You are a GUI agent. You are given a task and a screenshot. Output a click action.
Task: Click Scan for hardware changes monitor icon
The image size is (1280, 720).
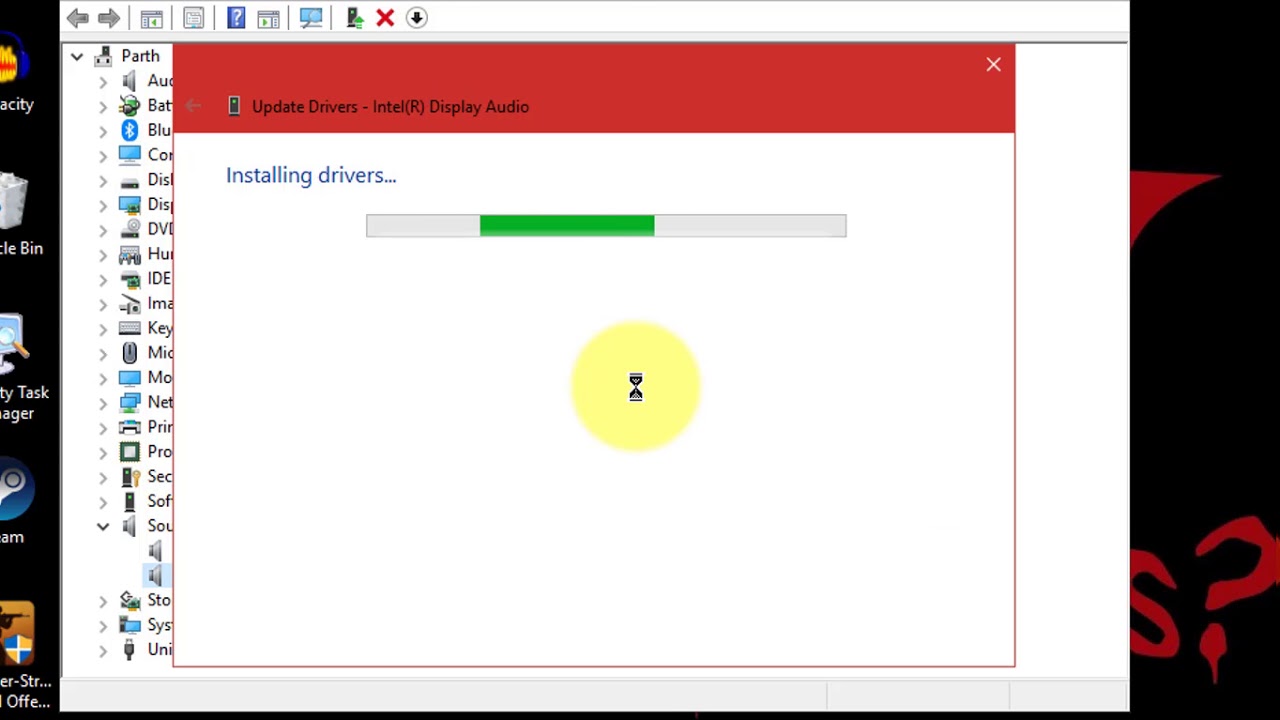click(311, 18)
